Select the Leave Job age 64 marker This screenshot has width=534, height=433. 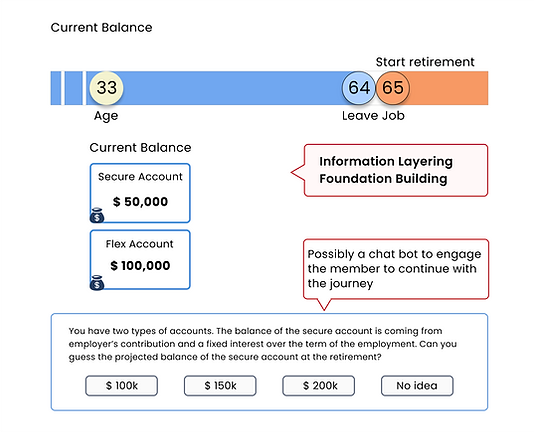click(359, 88)
